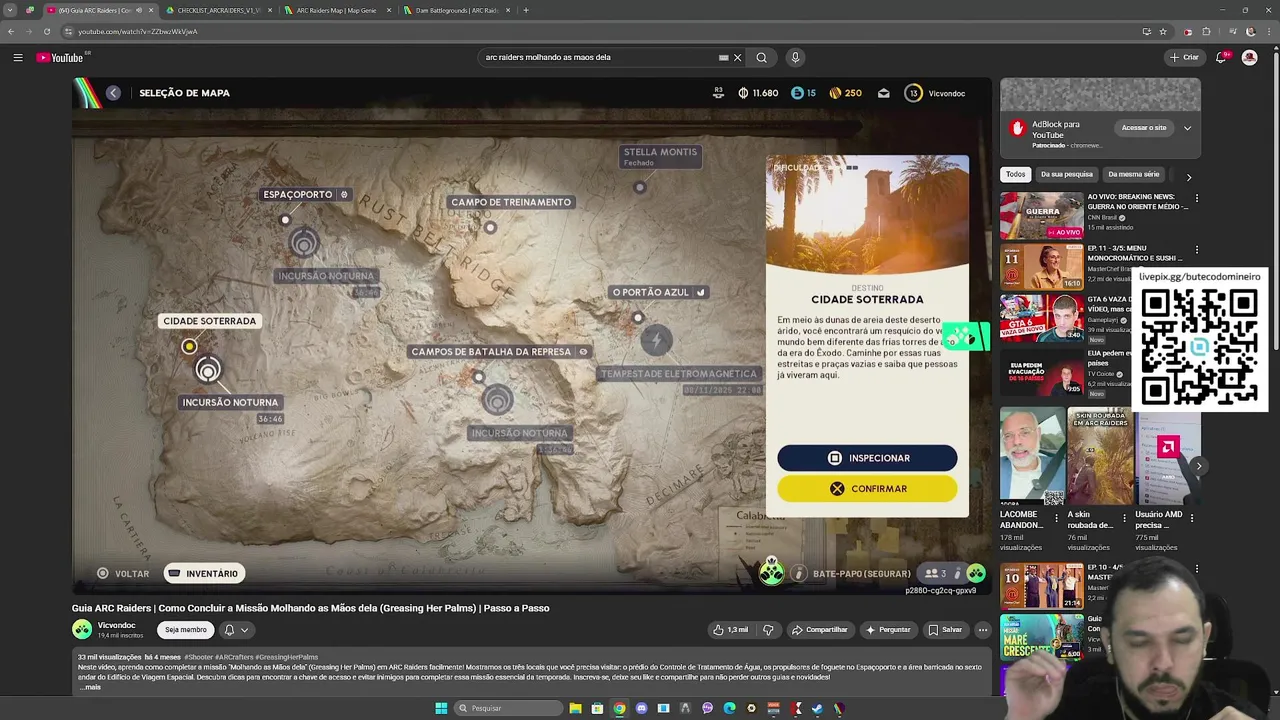Select the Espaçoporto map marker
This screenshot has width=1280, height=720.
point(285,220)
